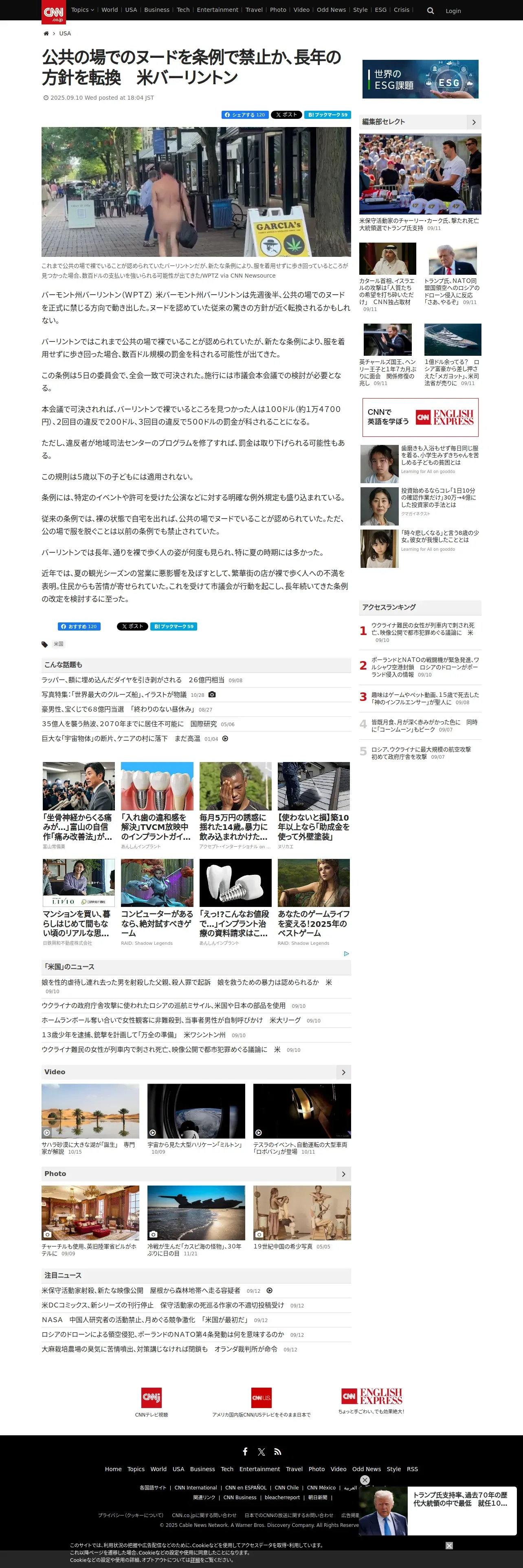
Task: Open rapper diamond 26億円 story link
Action: coord(133,680)
